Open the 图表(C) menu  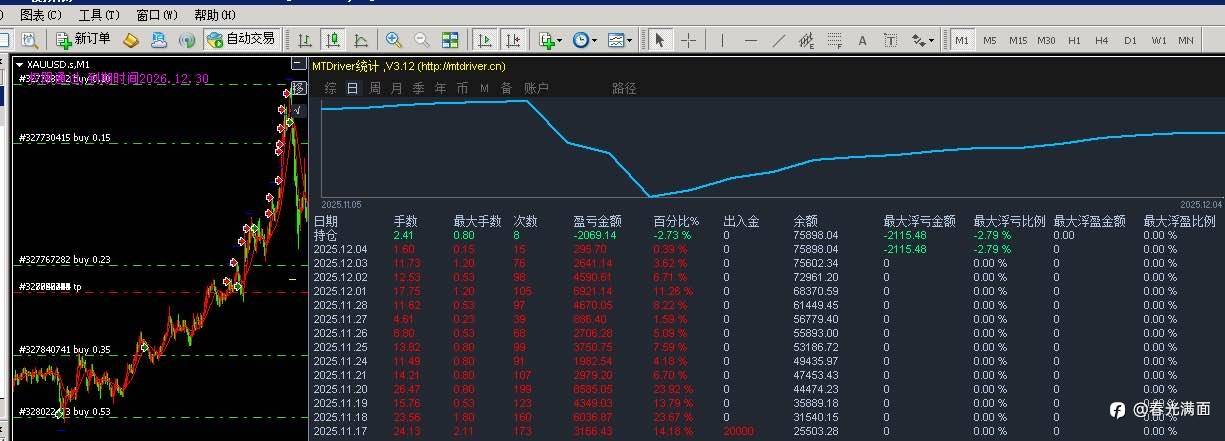click(x=40, y=15)
